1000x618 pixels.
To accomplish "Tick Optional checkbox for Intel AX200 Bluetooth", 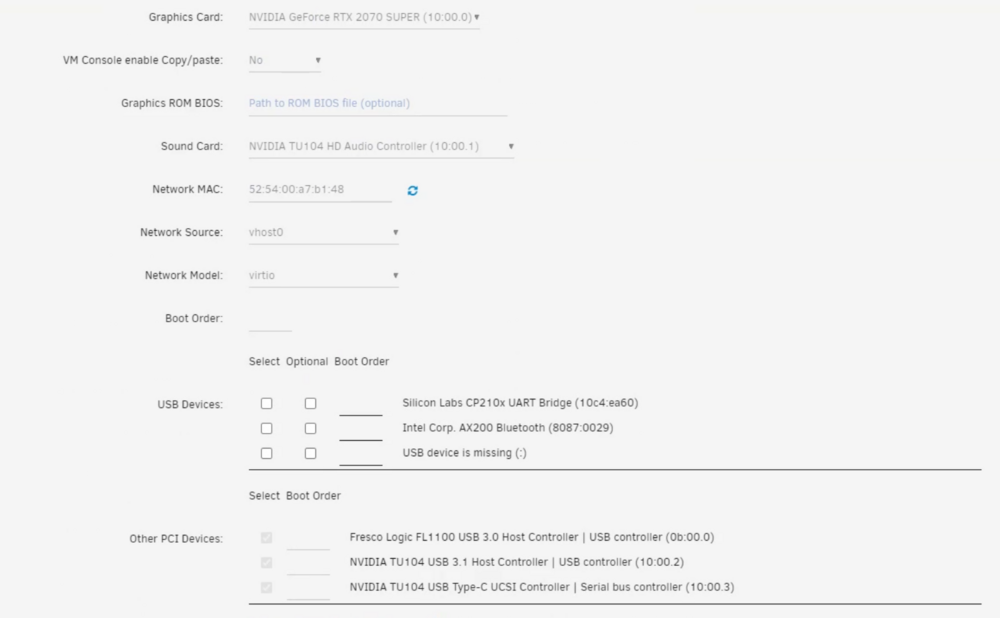I will pyautogui.click(x=311, y=429).
